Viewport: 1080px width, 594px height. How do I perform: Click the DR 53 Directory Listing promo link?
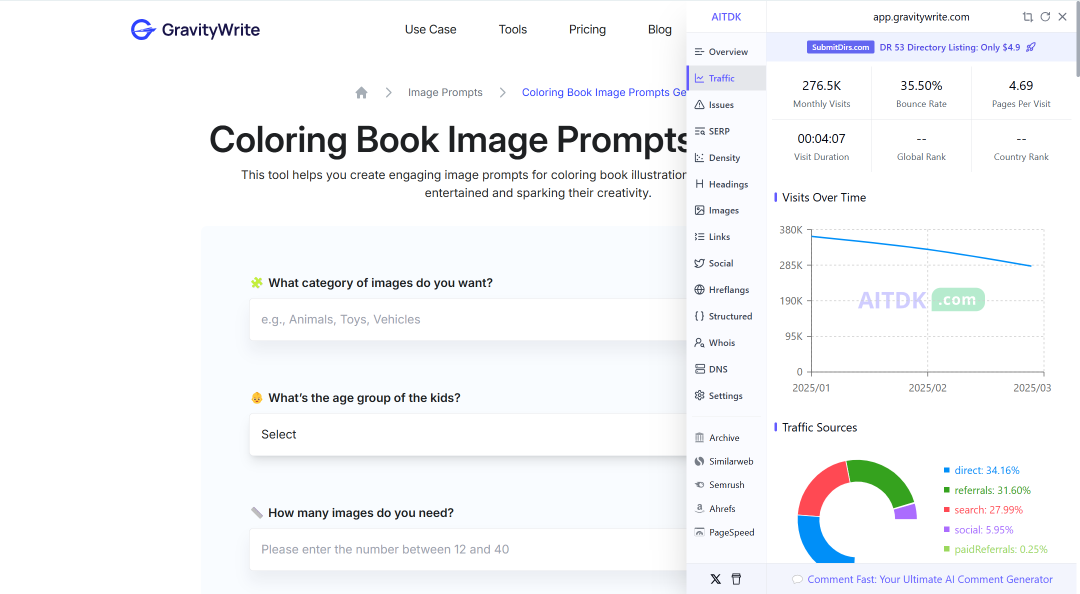pos(950,47)
